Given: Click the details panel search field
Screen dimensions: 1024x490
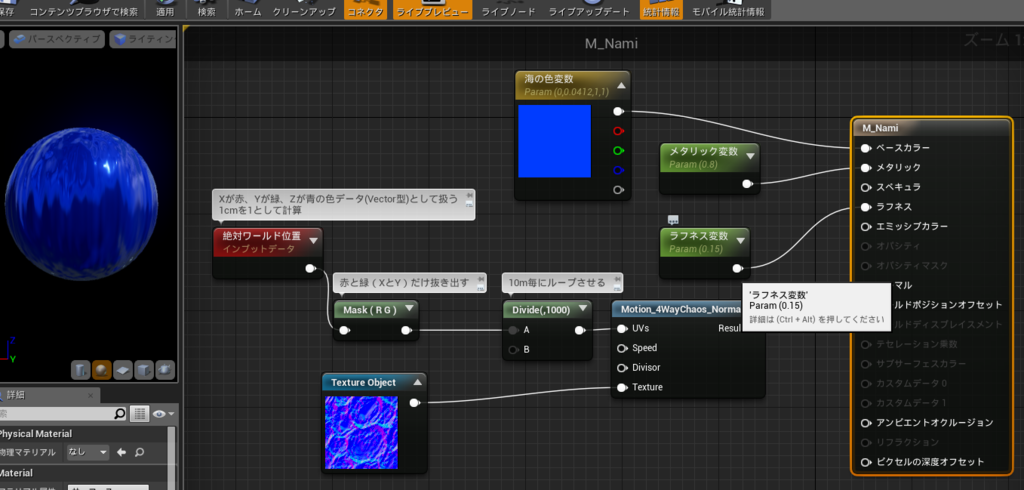Looking at the screenshot, I should pos(63,414).
